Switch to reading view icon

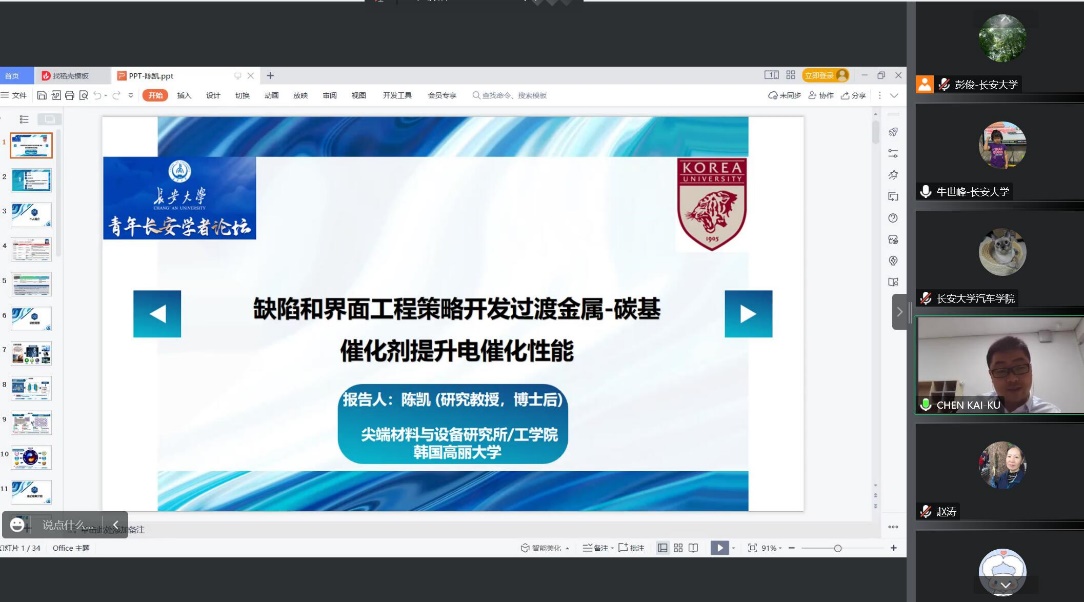tap(693, 548)
